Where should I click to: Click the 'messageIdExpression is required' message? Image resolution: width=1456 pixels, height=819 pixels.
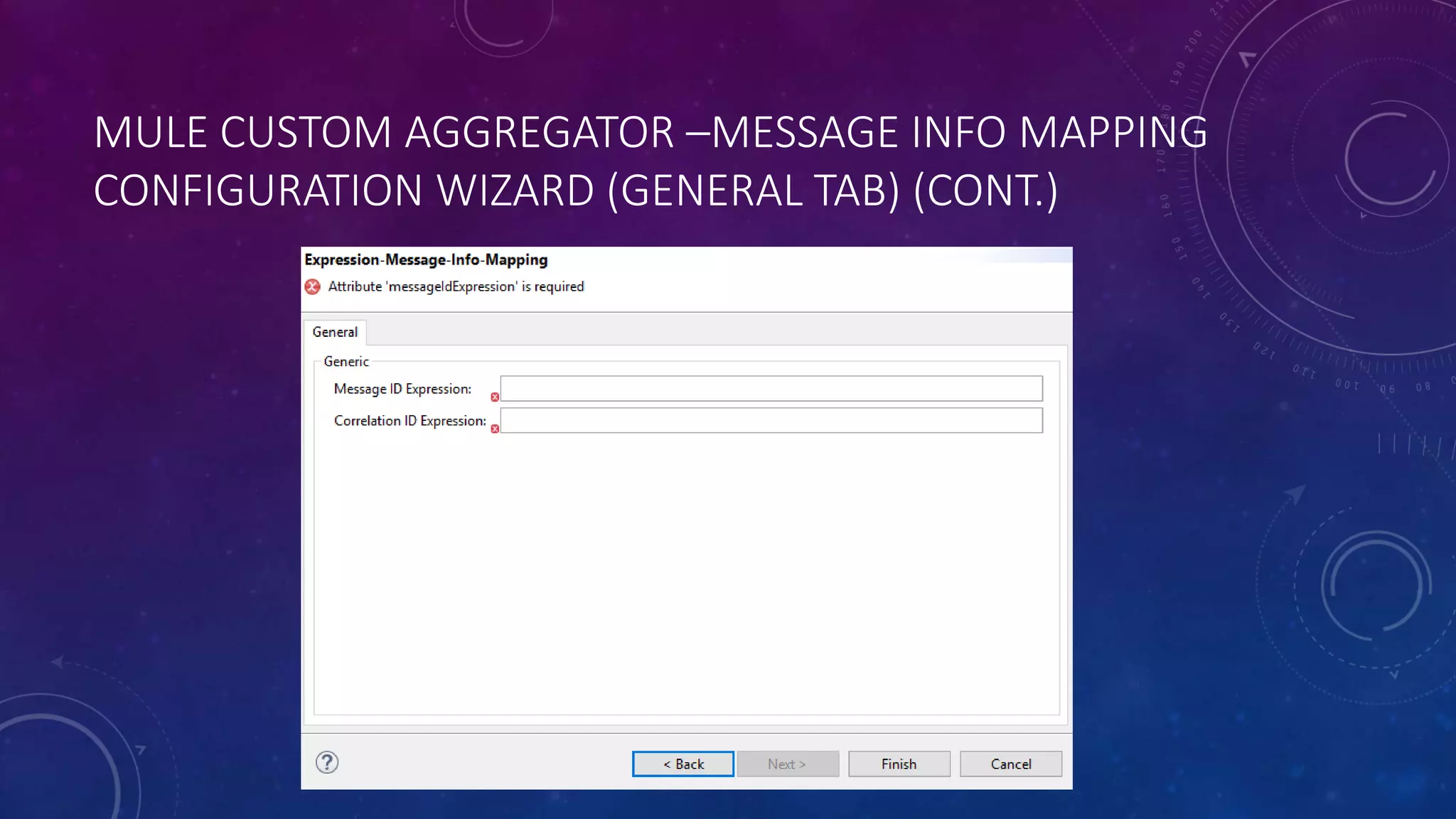(456, 287)
